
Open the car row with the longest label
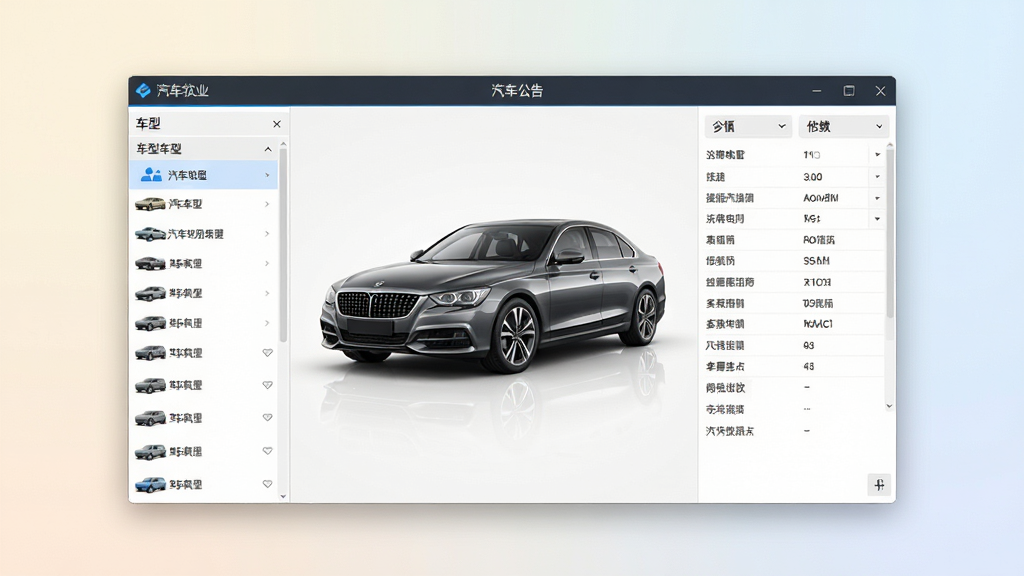click(203, 234)
